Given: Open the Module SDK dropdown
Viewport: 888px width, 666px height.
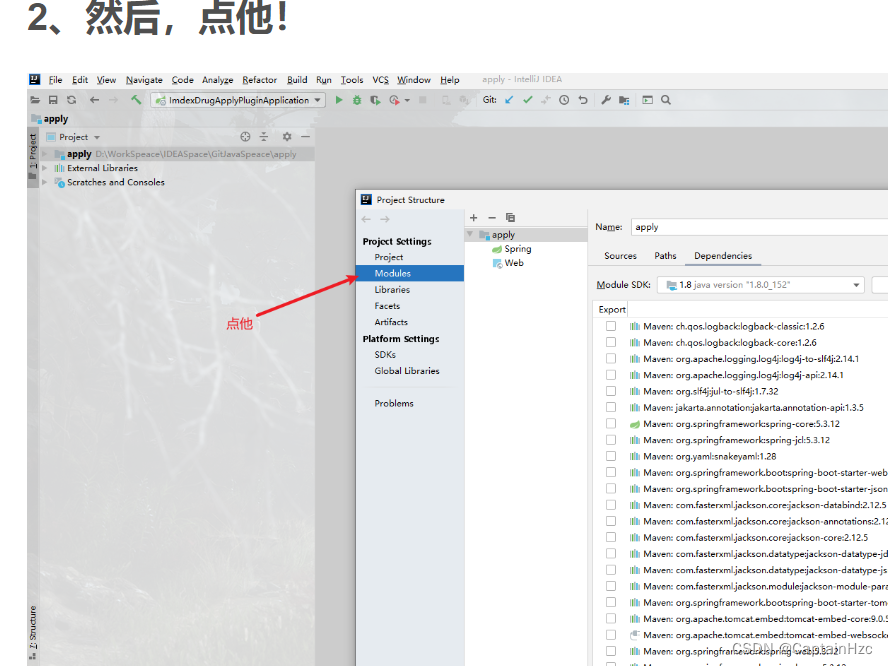Looking at the screenshot, I should pyautogui.click(x=761, y=285).
